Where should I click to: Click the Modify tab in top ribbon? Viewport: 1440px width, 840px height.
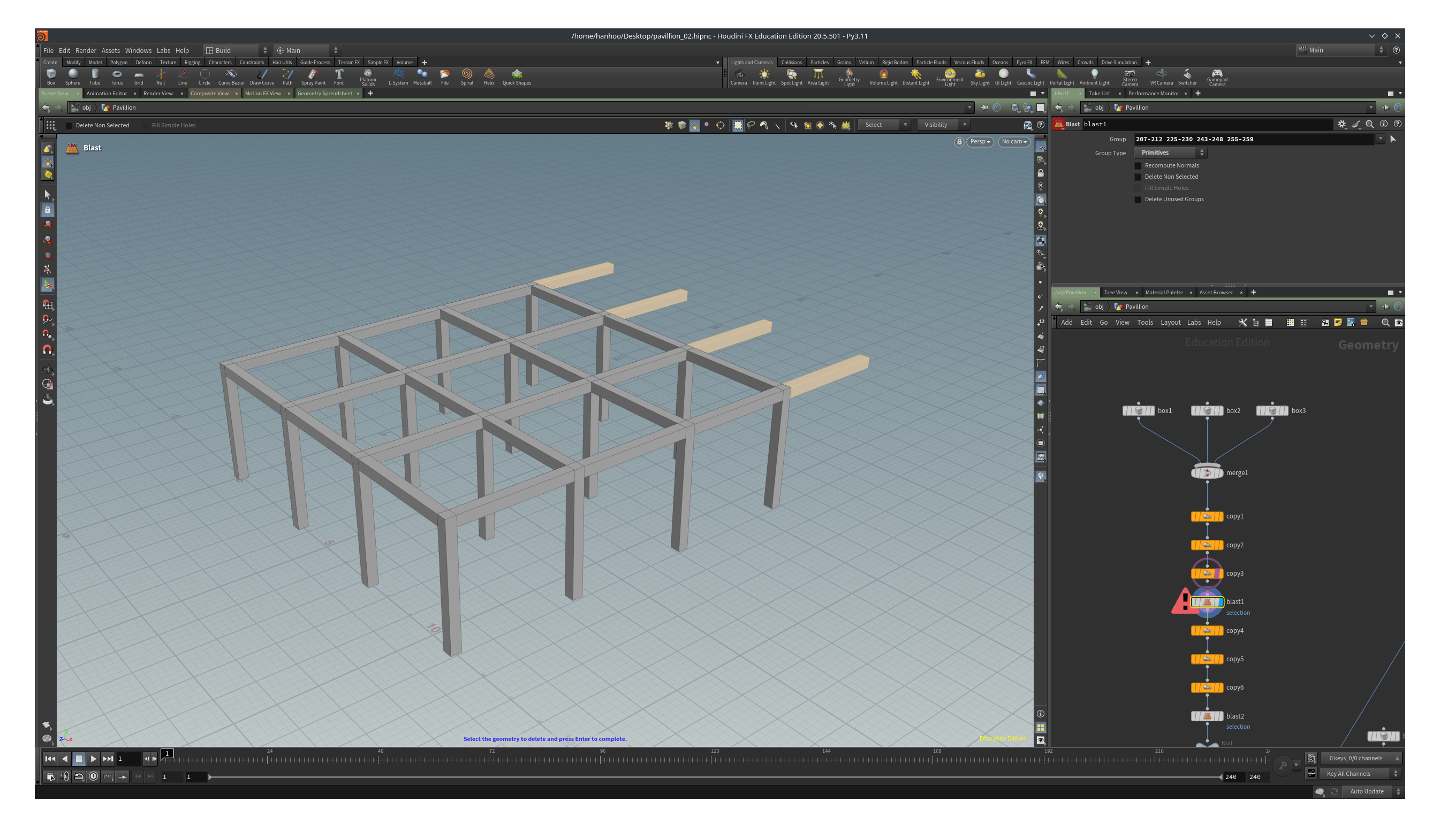point(73,62)
